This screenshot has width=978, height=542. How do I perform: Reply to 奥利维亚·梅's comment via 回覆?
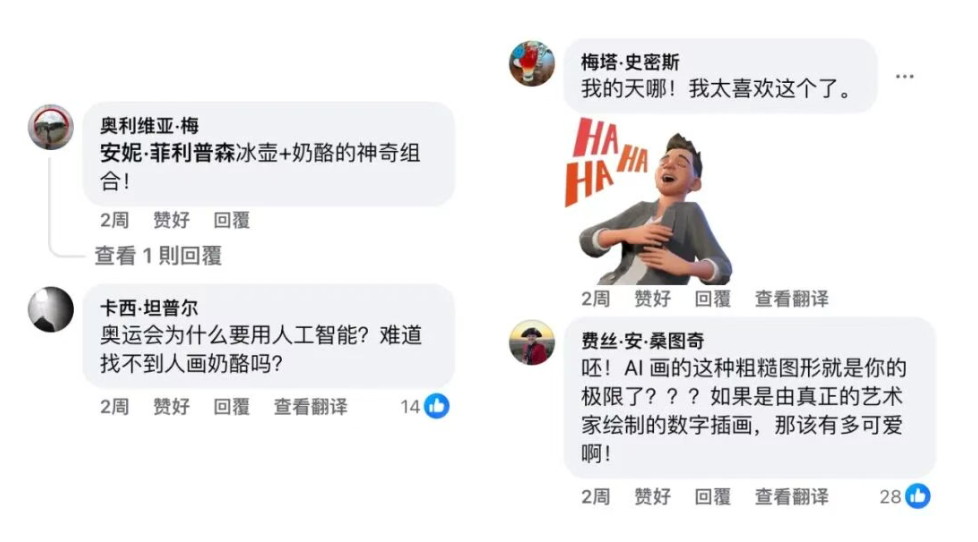tap(232, 220)
